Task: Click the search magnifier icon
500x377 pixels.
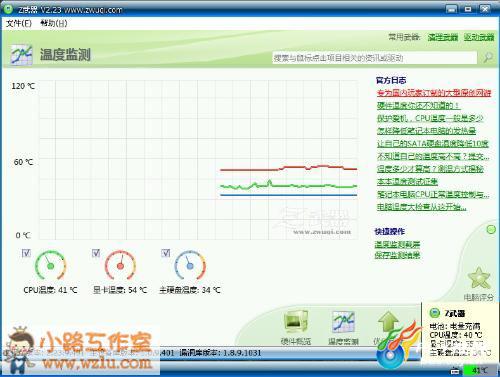Action: click(x=488, y=57)
